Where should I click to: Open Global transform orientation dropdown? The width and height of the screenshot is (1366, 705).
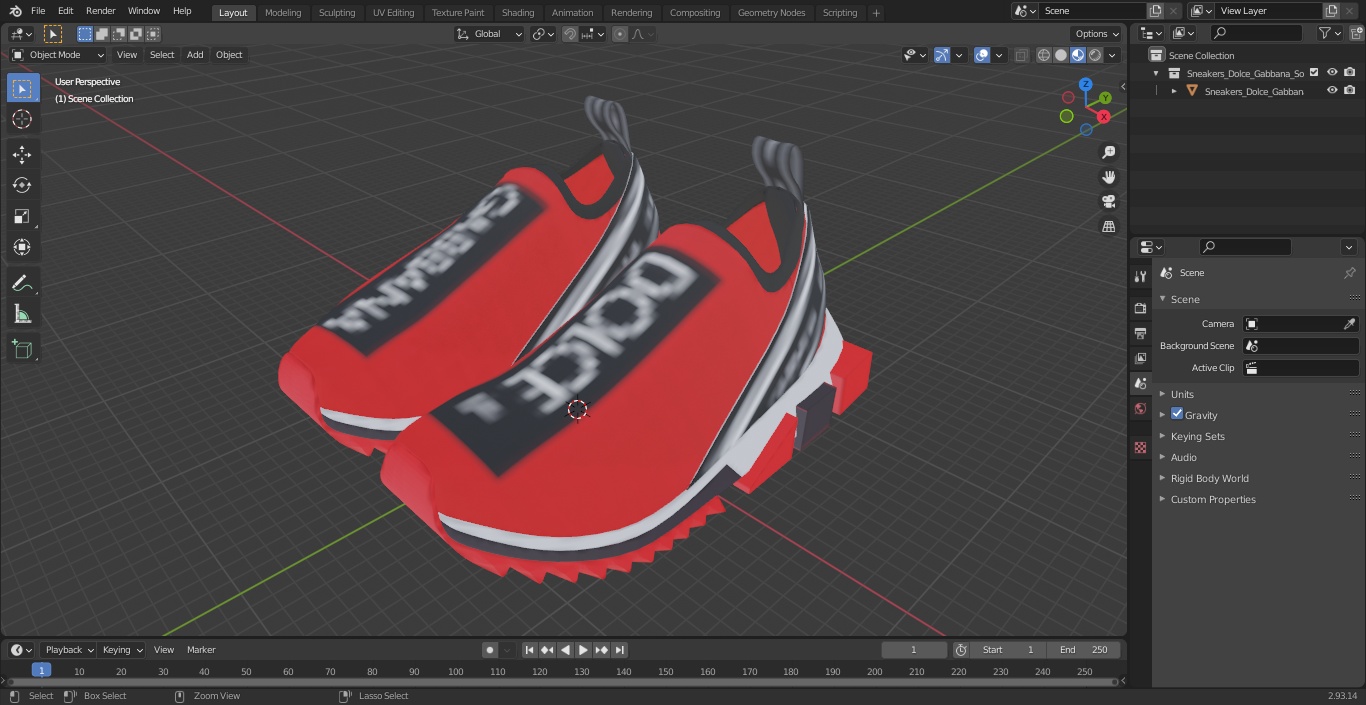click(x=490, y=34)
